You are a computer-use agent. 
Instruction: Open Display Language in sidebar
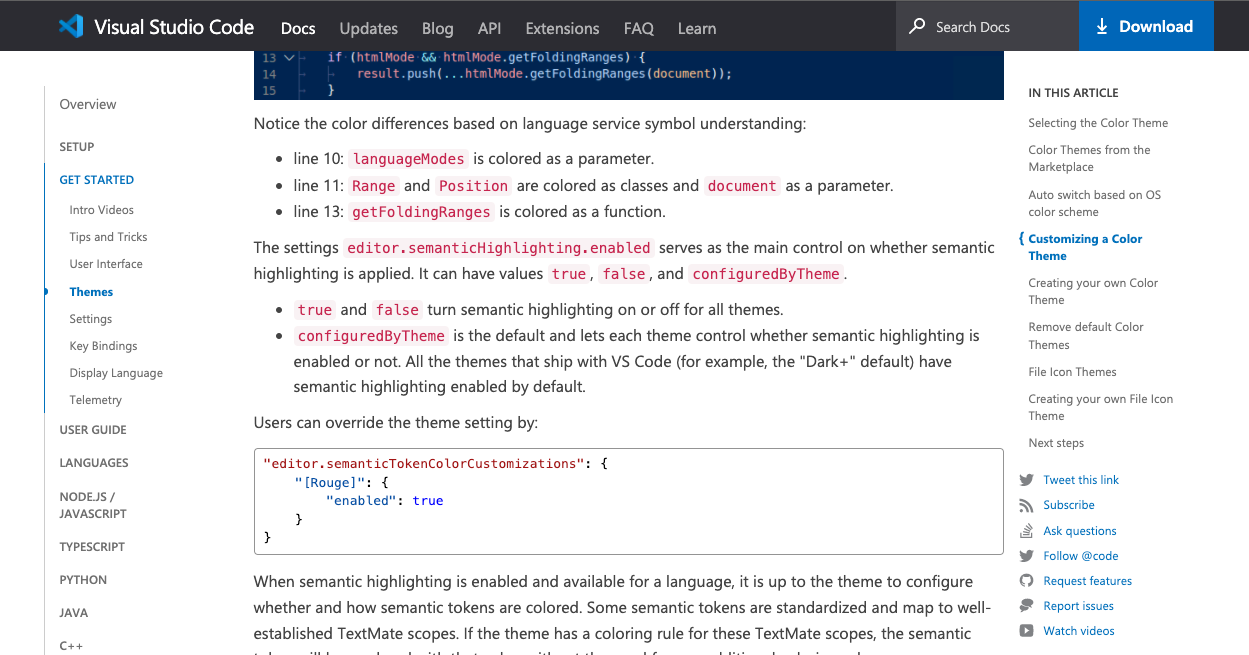pos(116,373)
